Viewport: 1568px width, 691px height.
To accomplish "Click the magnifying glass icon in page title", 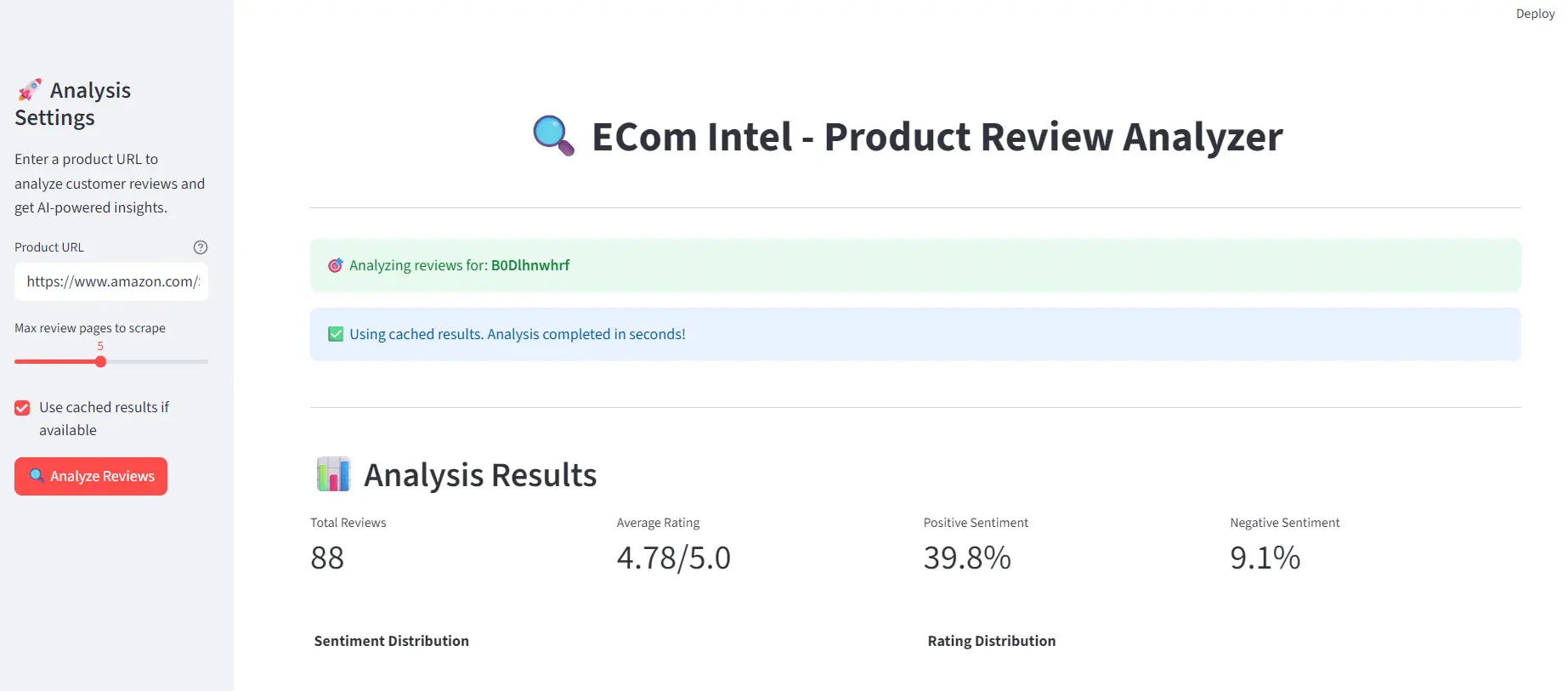I will (x=553, y=136).
